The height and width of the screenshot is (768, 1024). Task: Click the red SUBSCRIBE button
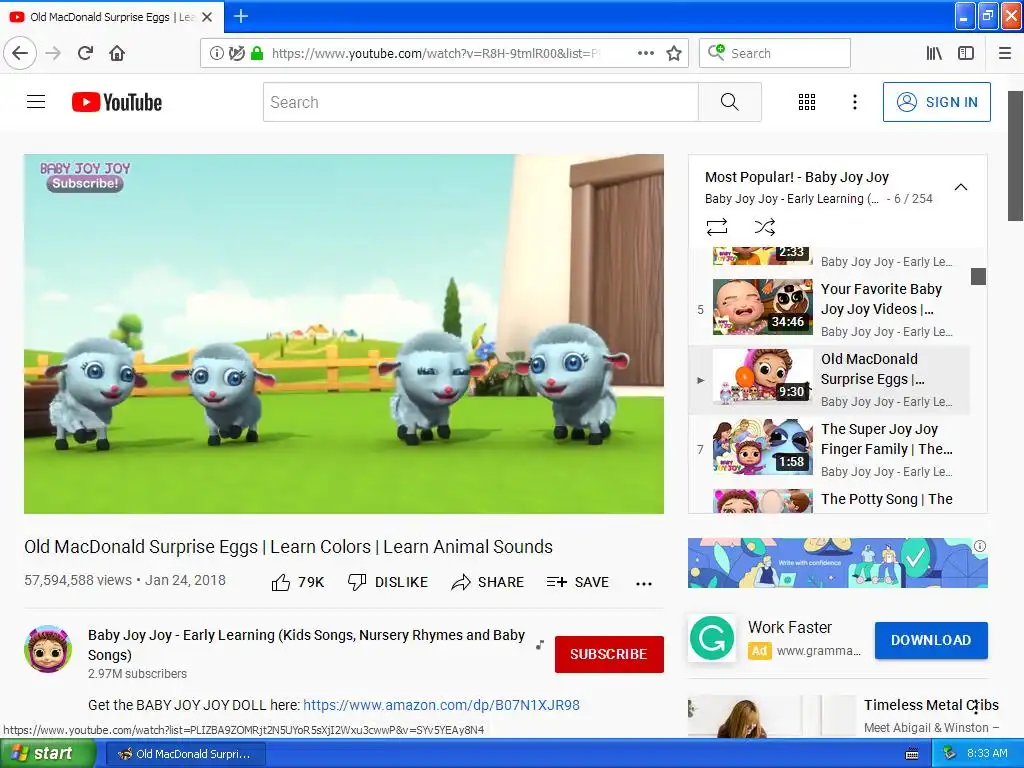[x=609, y=654]
